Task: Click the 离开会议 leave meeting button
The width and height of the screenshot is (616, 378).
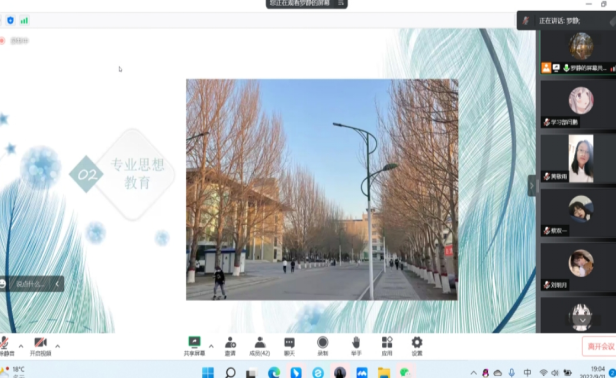Action: [x=600, y=346]
